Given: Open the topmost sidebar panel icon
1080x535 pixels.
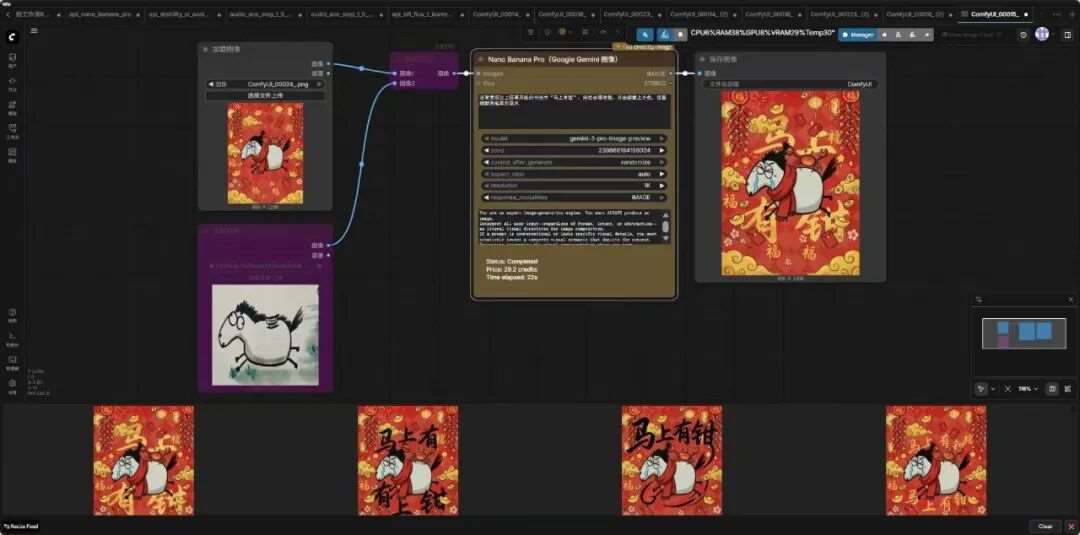Looking at the screenshot, I should [12, 60].
